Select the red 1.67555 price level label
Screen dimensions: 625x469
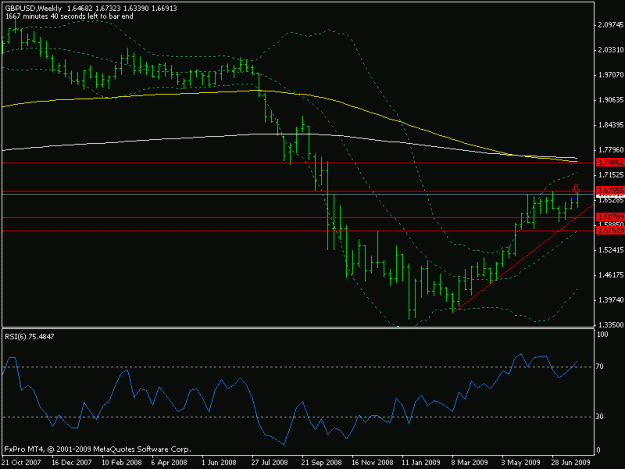pyautogui.click(x=610, y=191)
